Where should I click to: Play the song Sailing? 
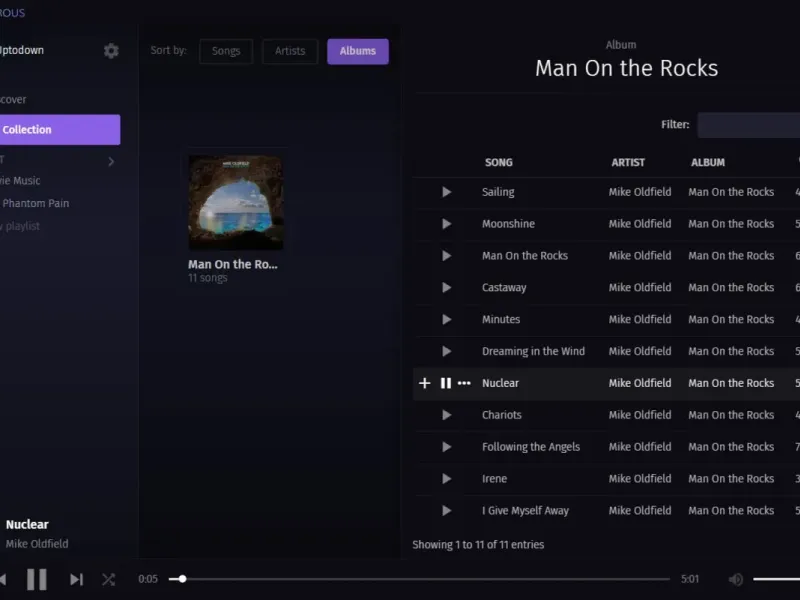coord(446,192)
